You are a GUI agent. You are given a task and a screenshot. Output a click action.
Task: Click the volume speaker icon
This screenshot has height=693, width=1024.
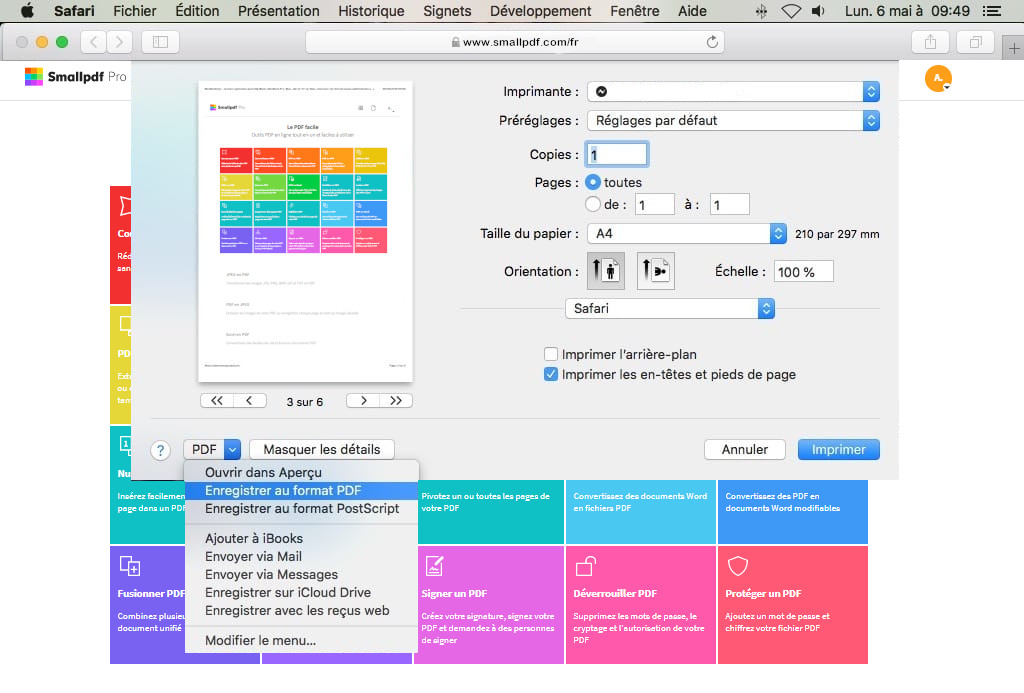pos(818,11)
